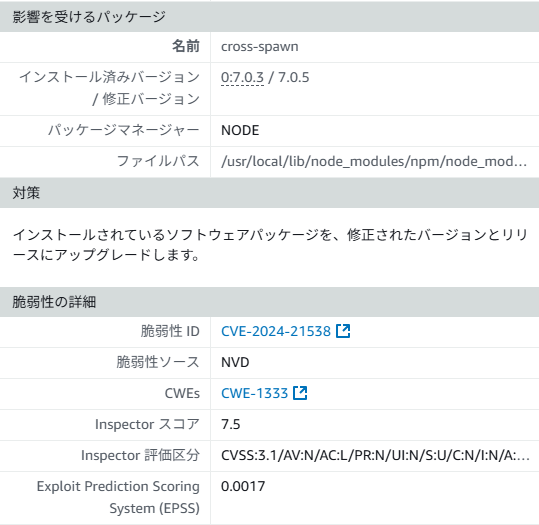The height and width of the screenshot is (525, 539).
Task: Click the パッケージマネージャー label
Action: pos(124,130)
